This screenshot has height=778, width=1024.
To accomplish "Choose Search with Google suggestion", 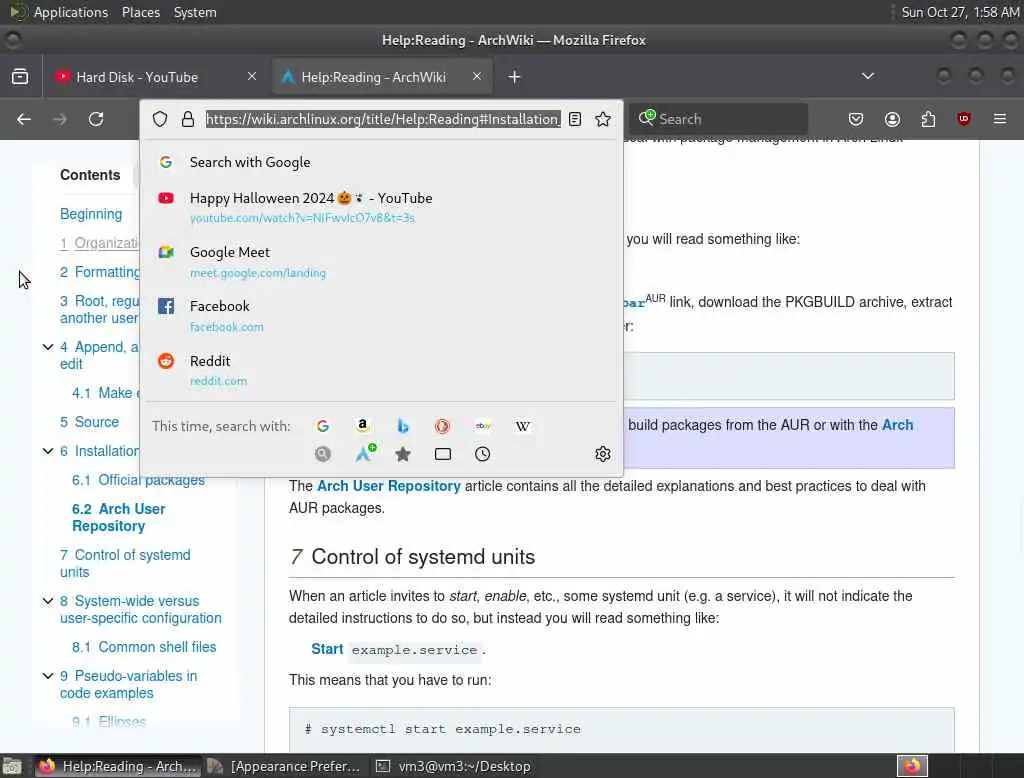I will tap(381, 162).
